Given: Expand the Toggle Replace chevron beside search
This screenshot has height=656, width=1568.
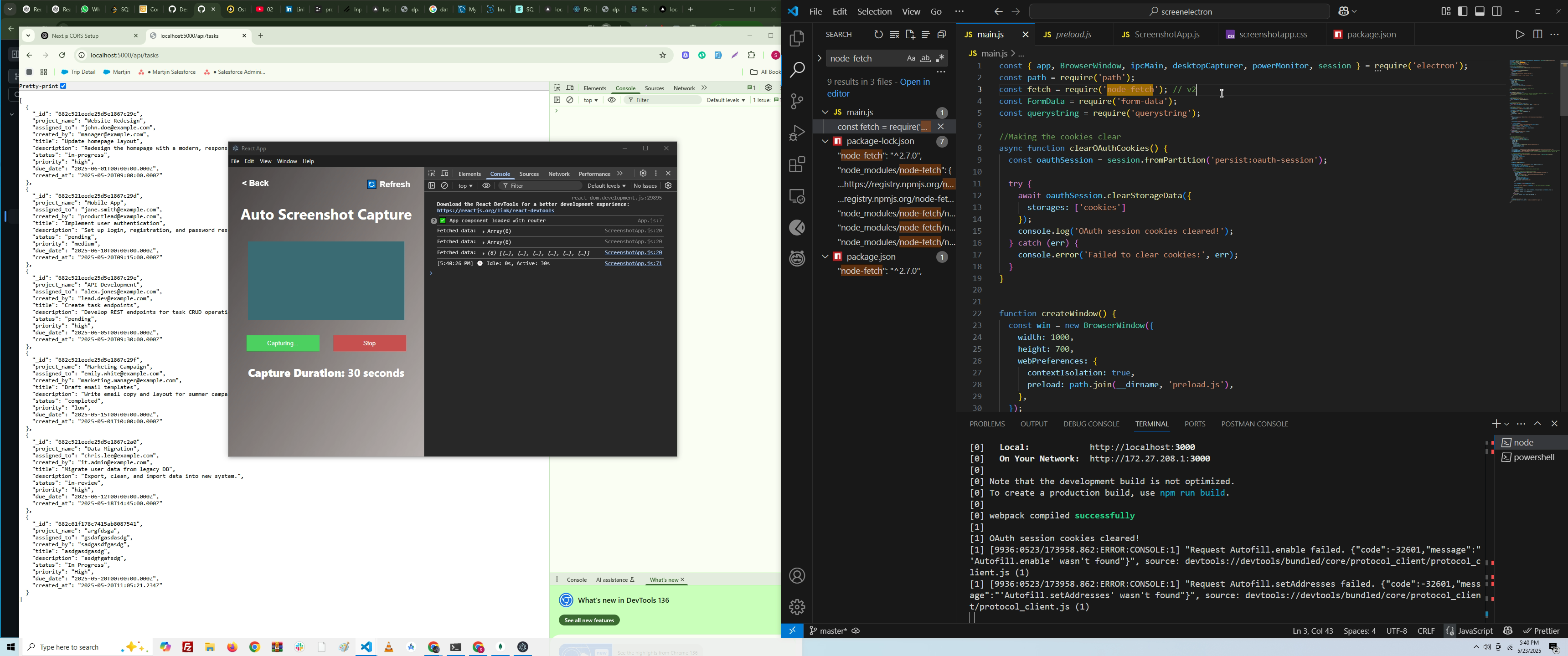Looking at the screenshot, I should [819, 58].
